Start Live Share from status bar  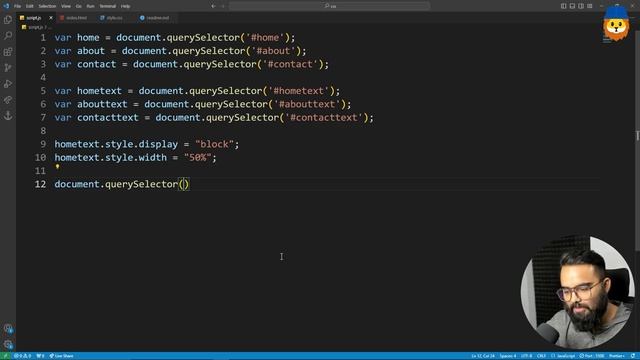pos(61,356)
